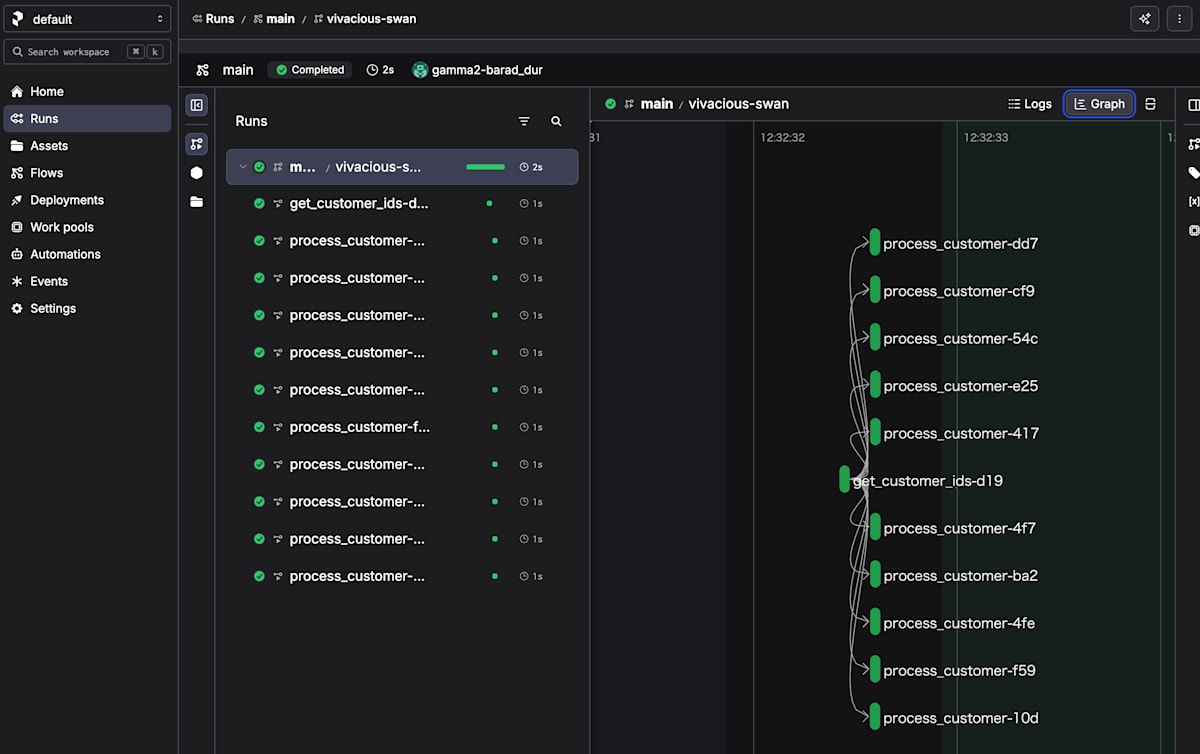Viewport: 1200px width, 754px height.
Task: Open the get_customer_ids task run row
Action: point(358,204)
